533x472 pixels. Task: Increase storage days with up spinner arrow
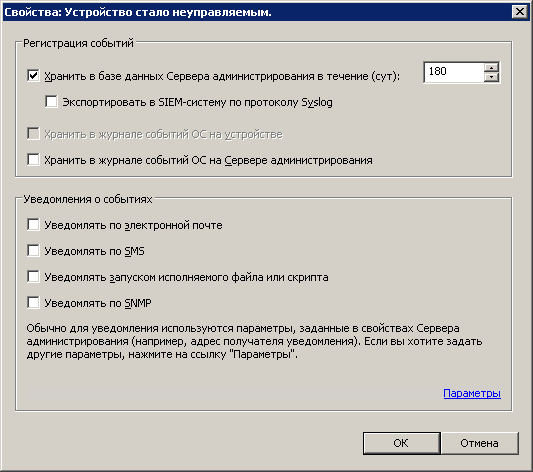pos(491,67)
